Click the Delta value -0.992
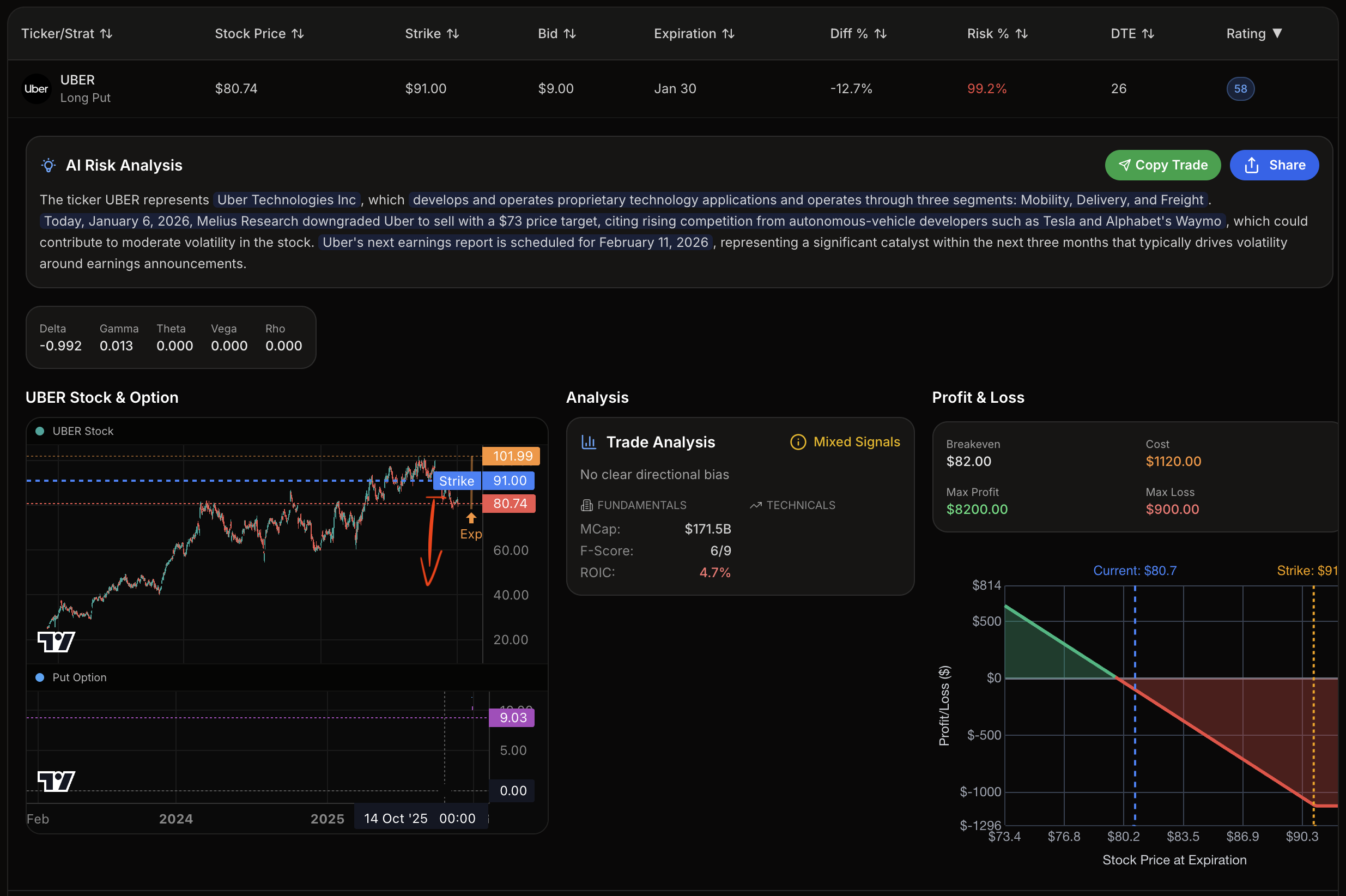This screenshot has height=896, width=1346. point(60,346)
